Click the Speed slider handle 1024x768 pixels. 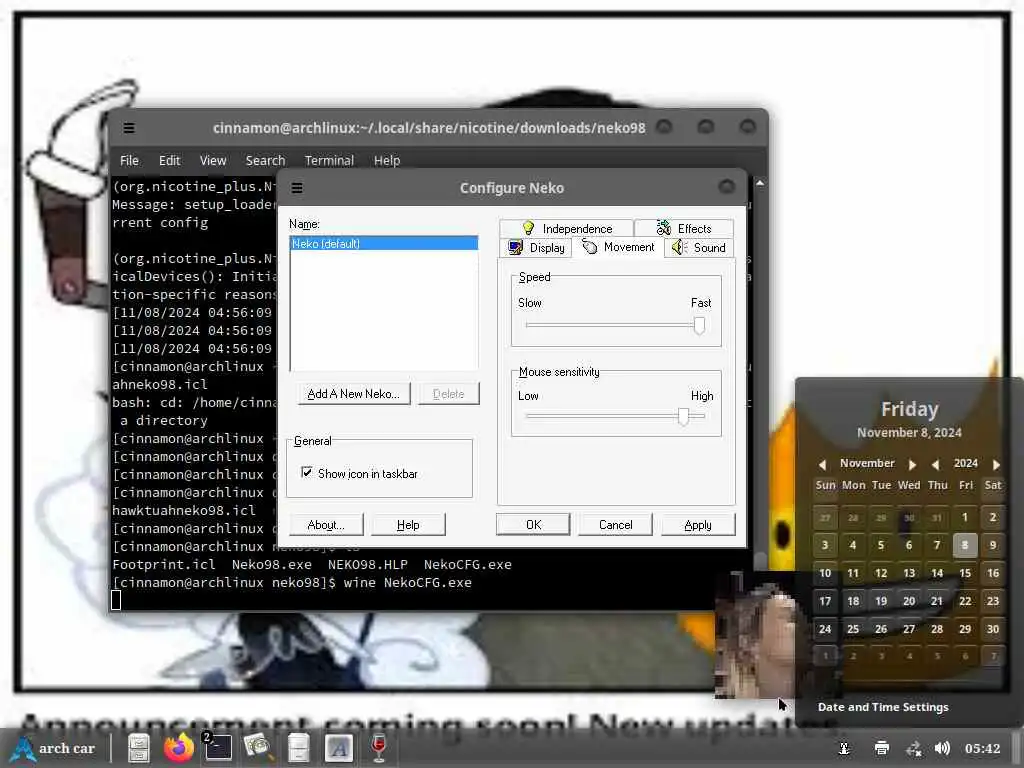tap(699, 325)
